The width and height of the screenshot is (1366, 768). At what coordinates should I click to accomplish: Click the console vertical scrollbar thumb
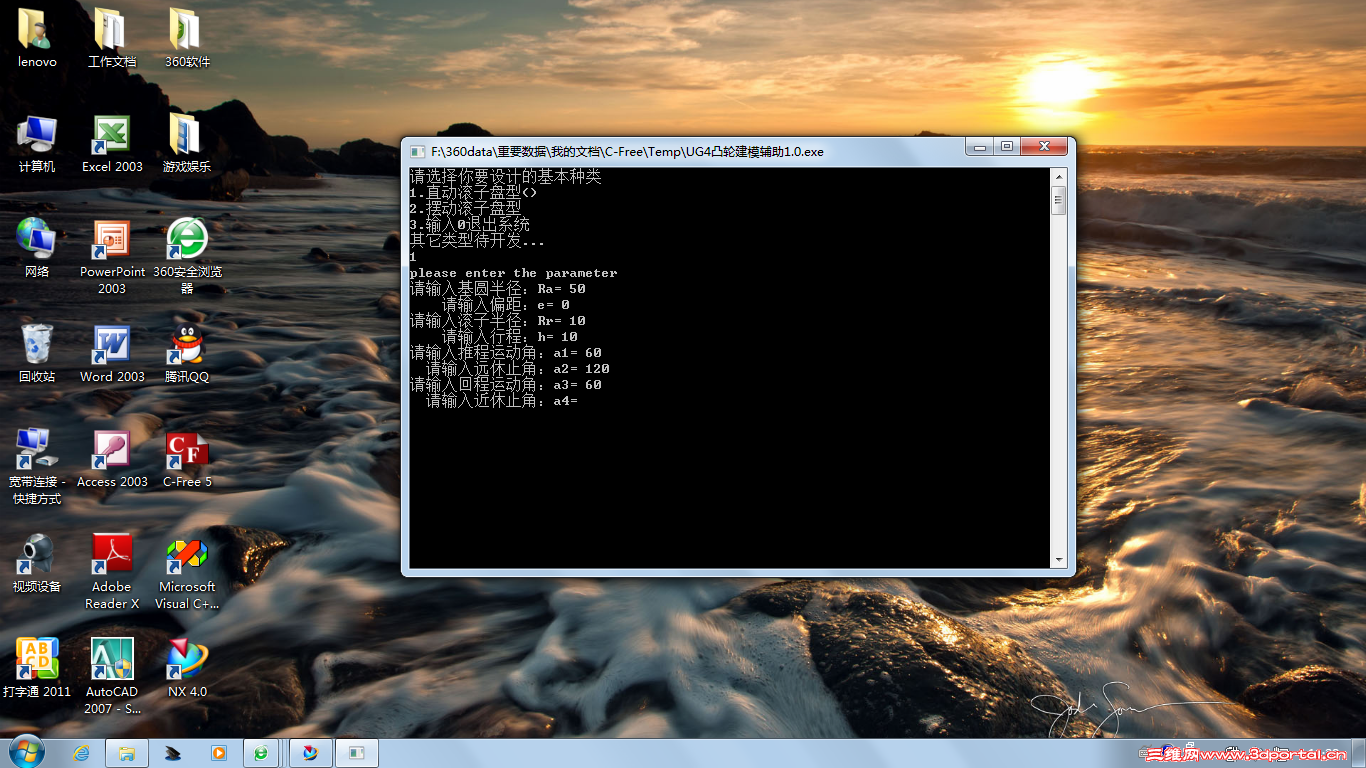tap(1058, 200)
